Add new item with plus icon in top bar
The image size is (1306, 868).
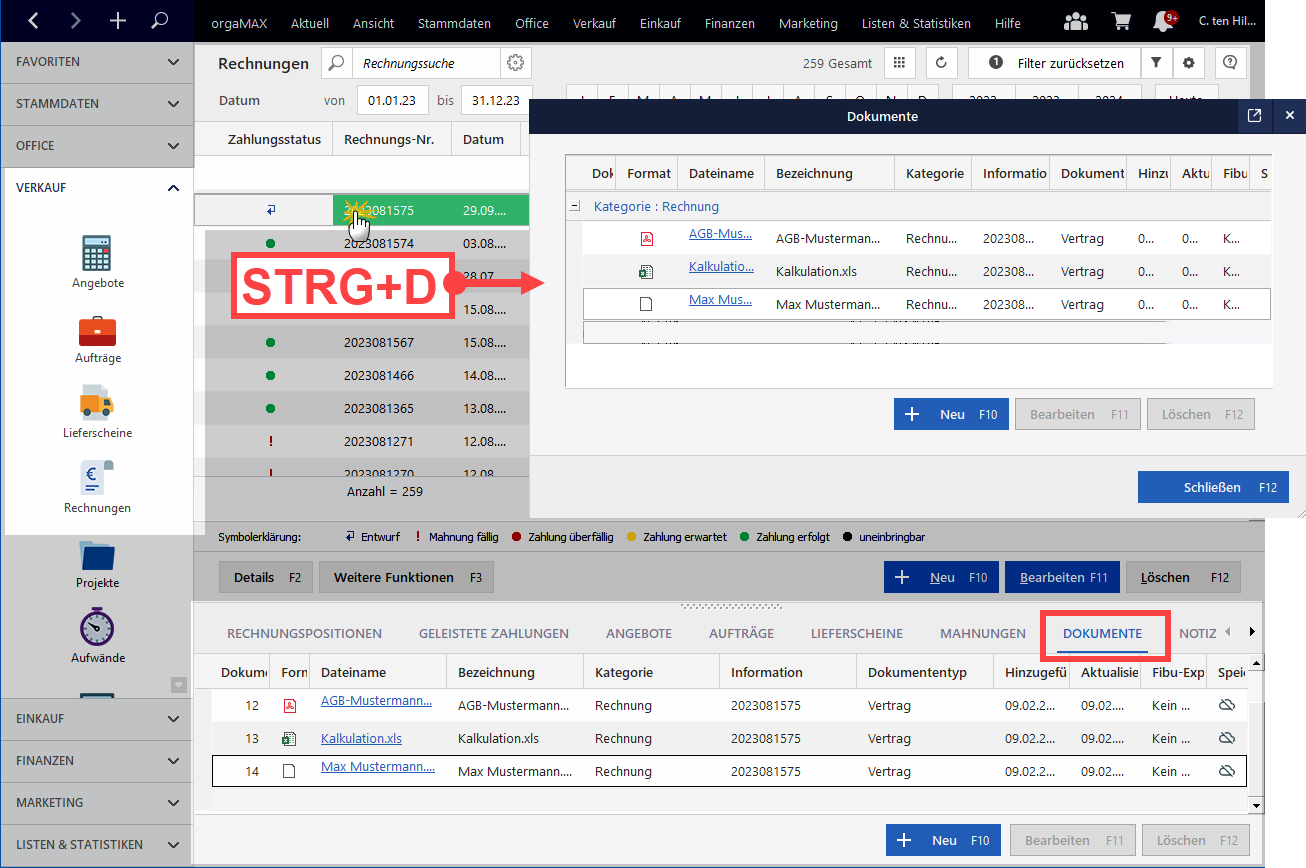[x=118, y=20]
